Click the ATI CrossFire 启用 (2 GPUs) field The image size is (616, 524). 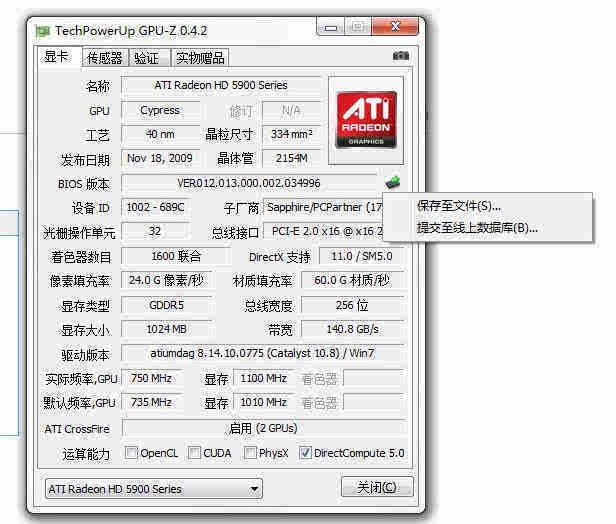263,428
